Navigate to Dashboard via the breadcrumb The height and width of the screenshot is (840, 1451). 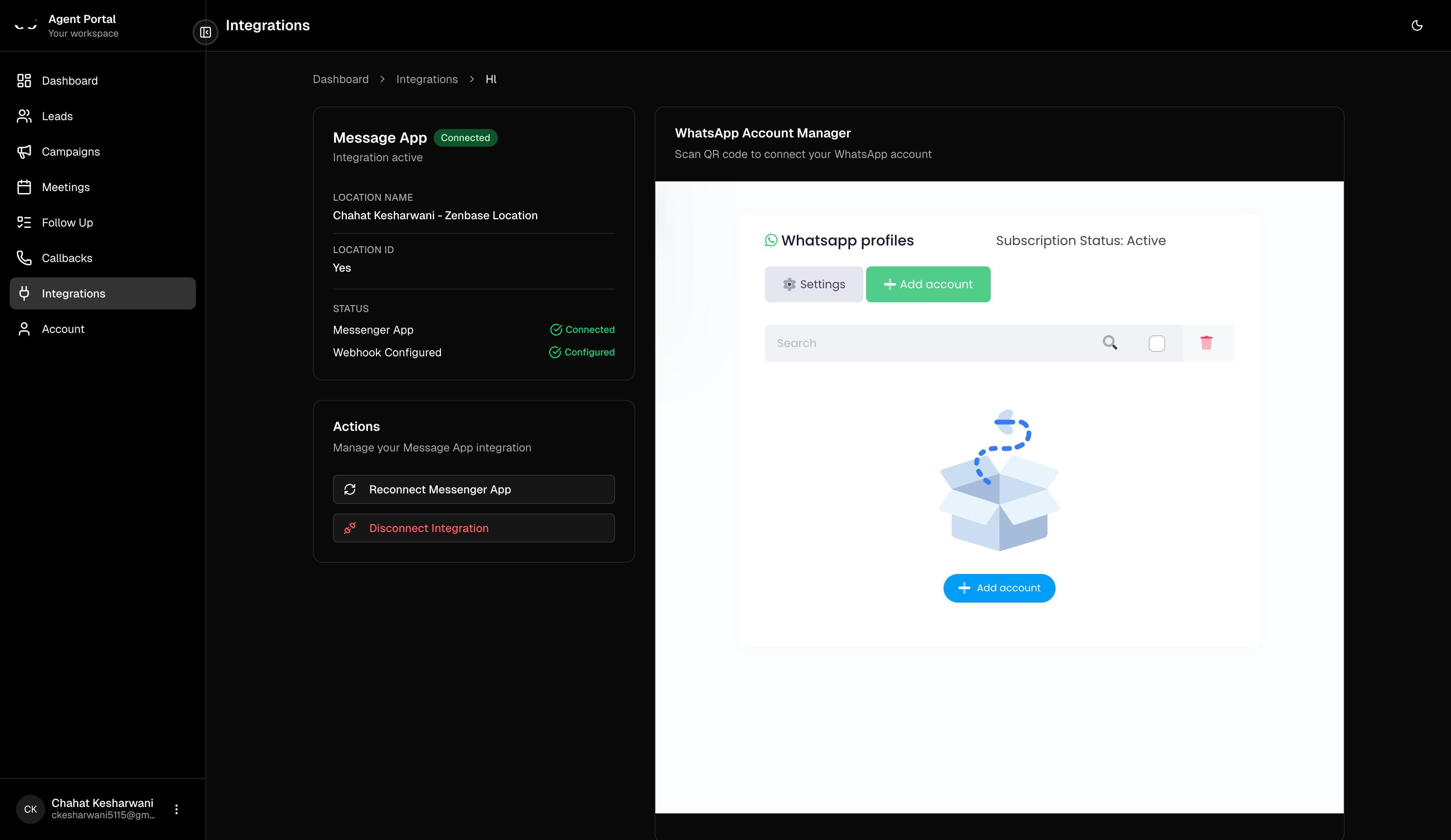click(340, 79)
